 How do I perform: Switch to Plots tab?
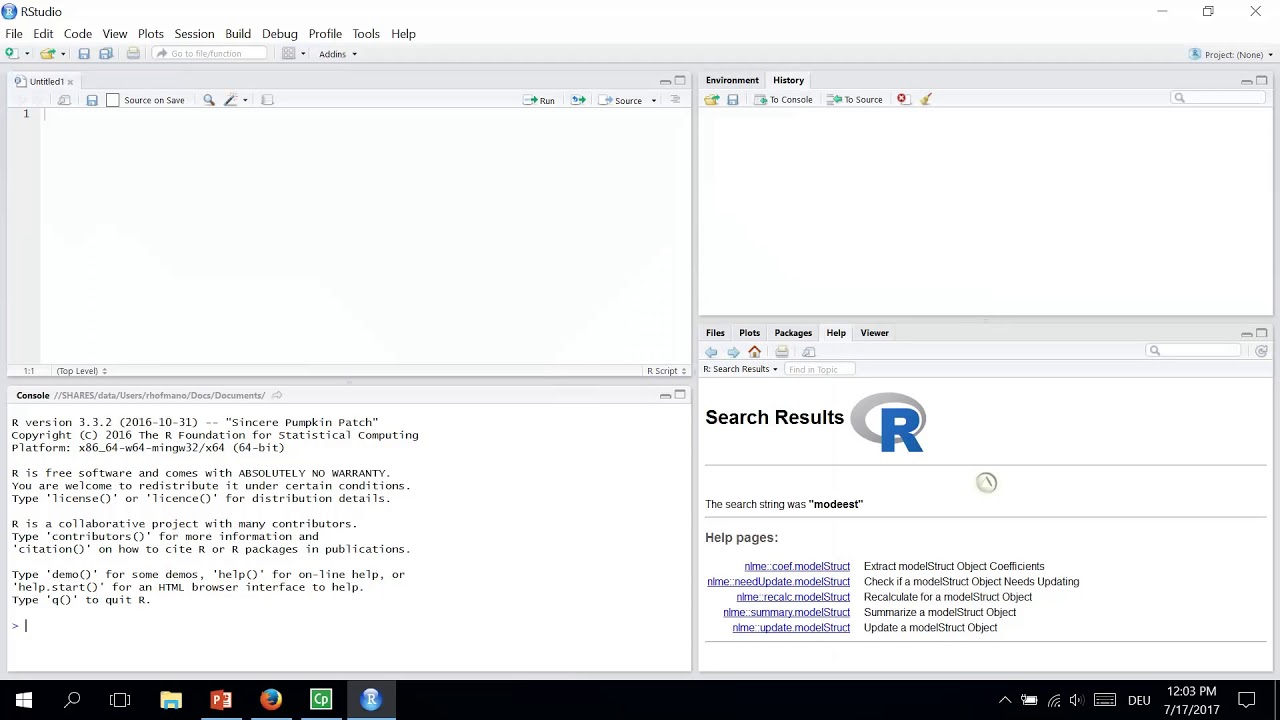pyautogui.click(x=749, y=333)
